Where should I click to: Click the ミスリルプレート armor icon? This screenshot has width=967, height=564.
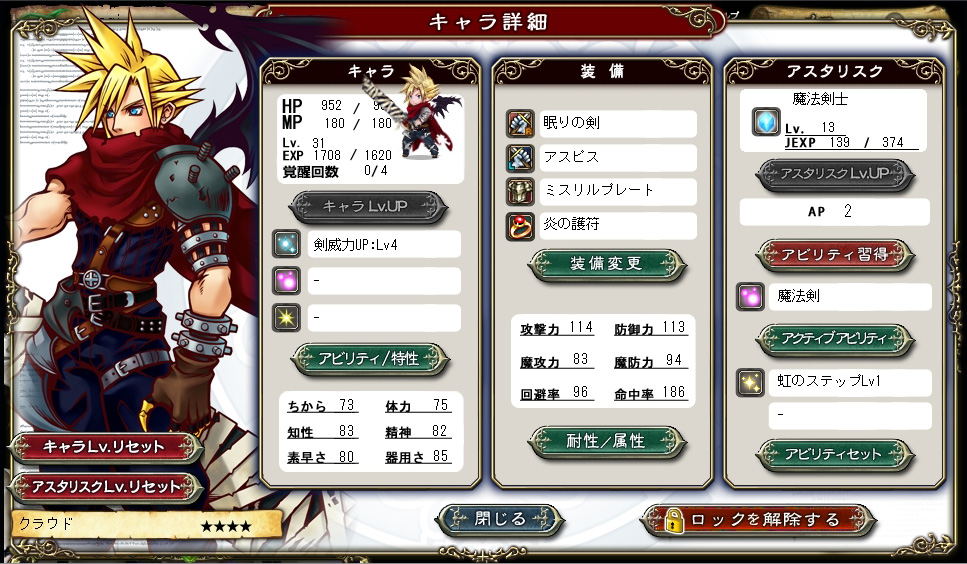coord(520,191)
